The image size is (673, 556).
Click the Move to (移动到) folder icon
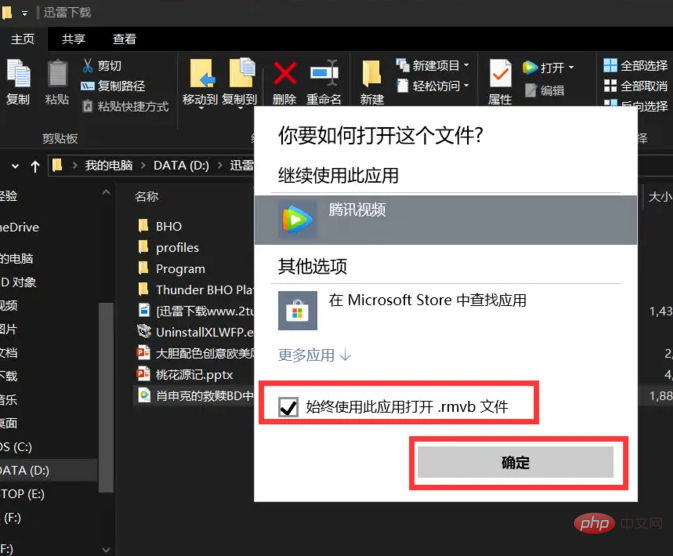point(202,73)
